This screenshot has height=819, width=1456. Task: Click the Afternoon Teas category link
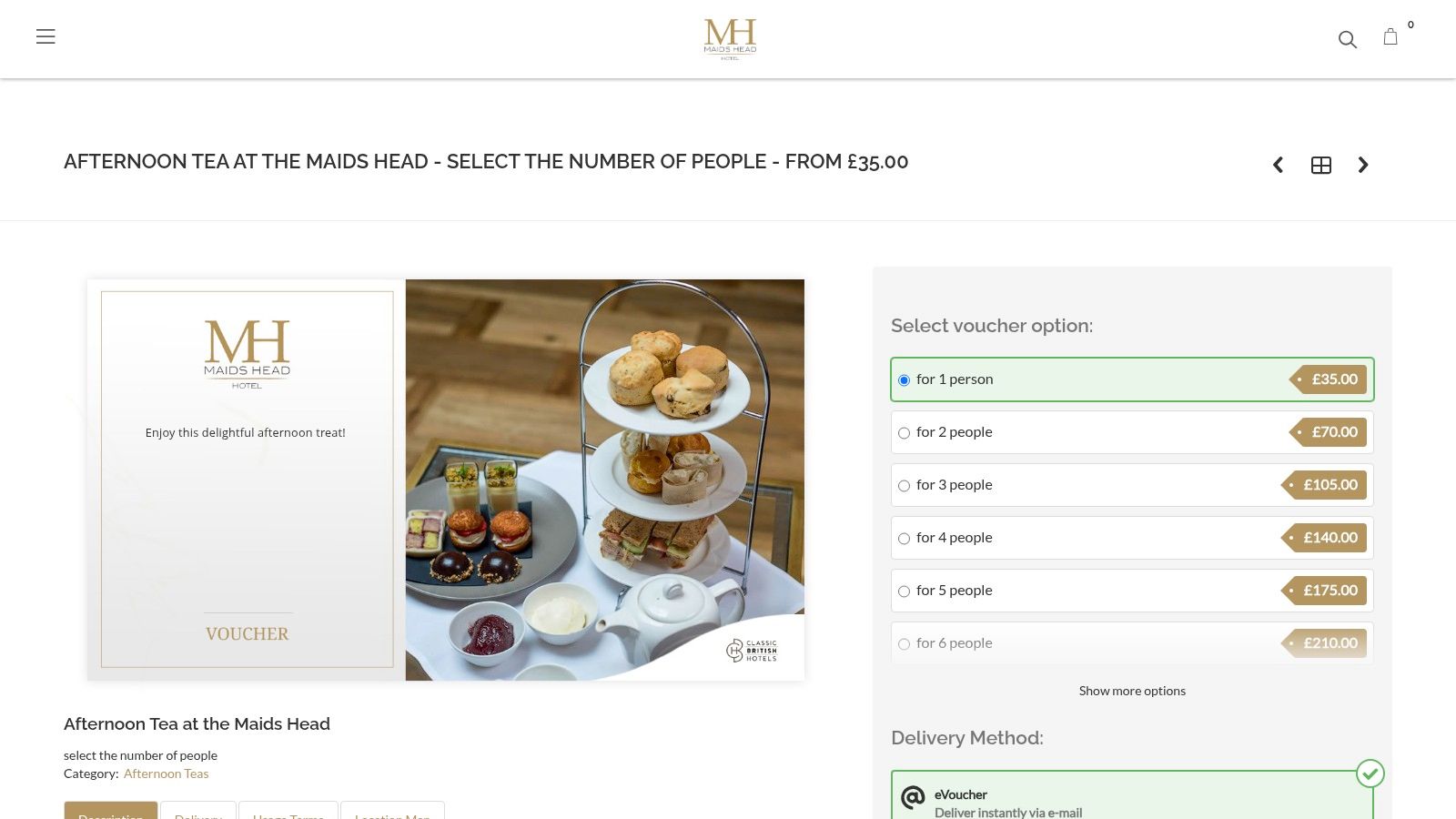(x=166, y=773)
